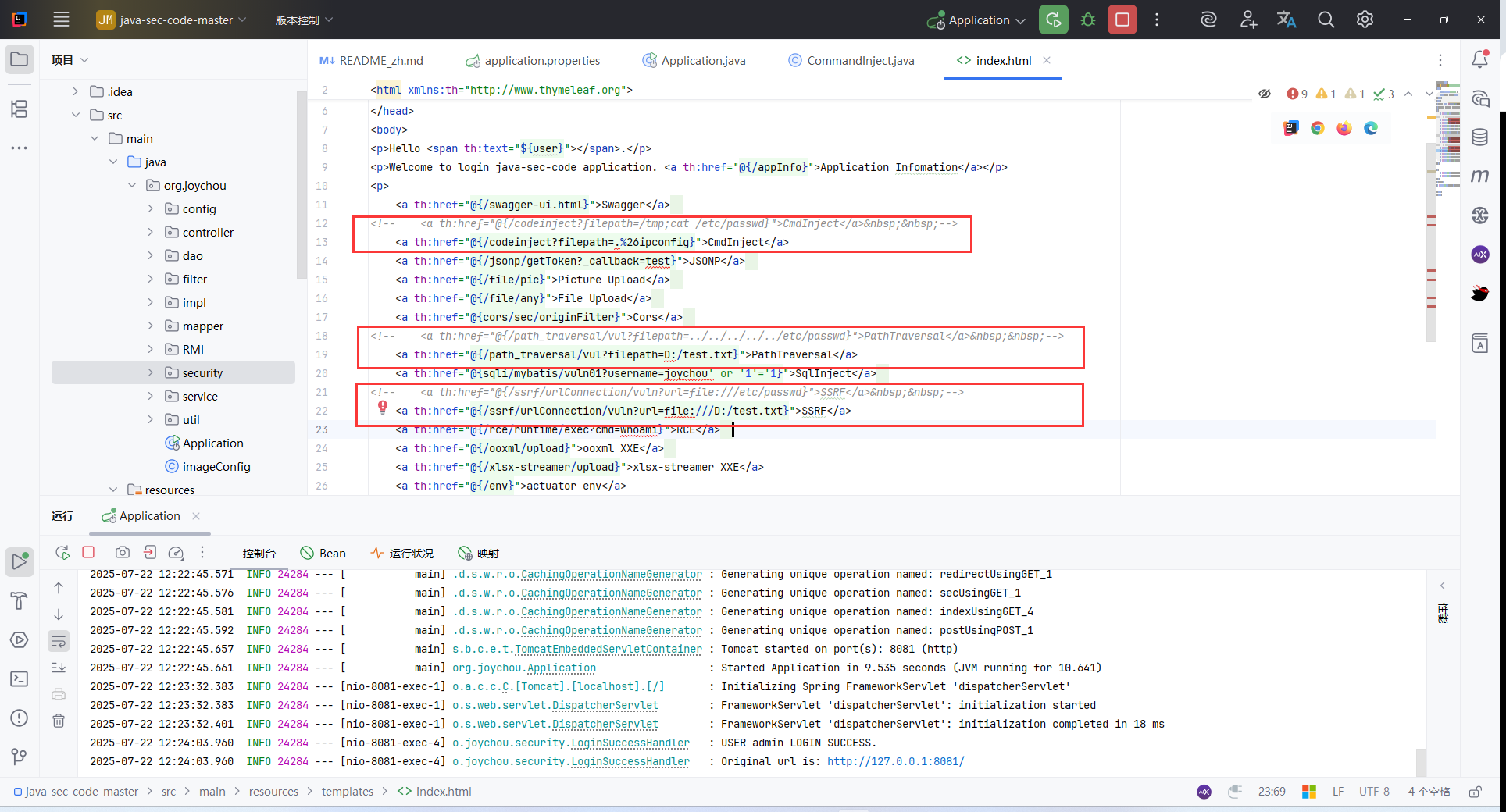
Task: Expand the .idea folder
Action: (75, 92)
